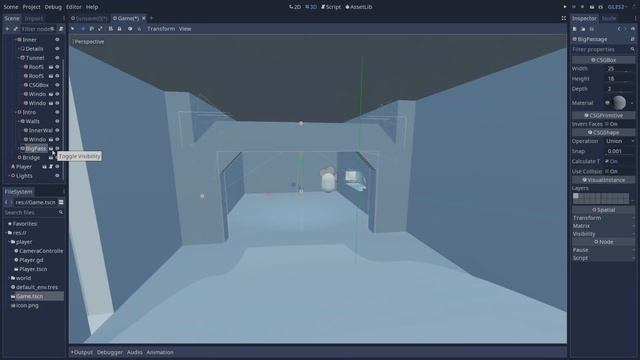Click the Width value field

pyautogui.click(x=620, y=69)
